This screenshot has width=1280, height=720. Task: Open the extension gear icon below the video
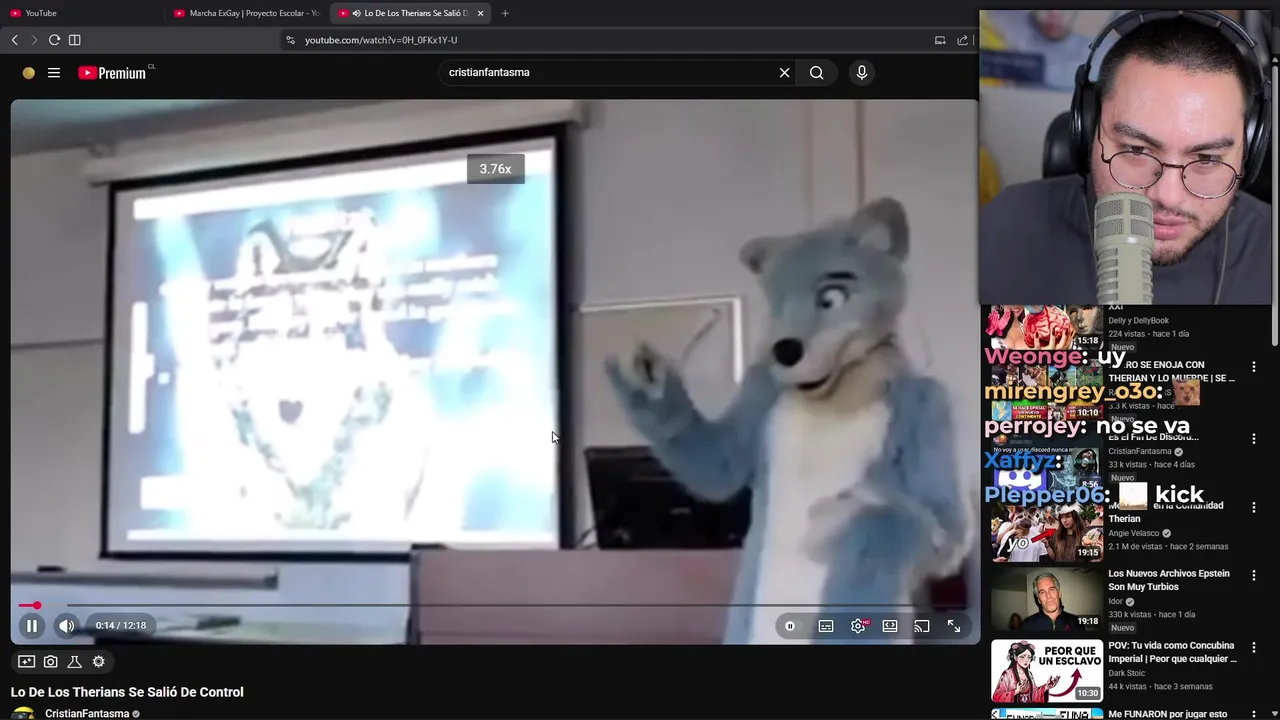(x=99, y=662)
